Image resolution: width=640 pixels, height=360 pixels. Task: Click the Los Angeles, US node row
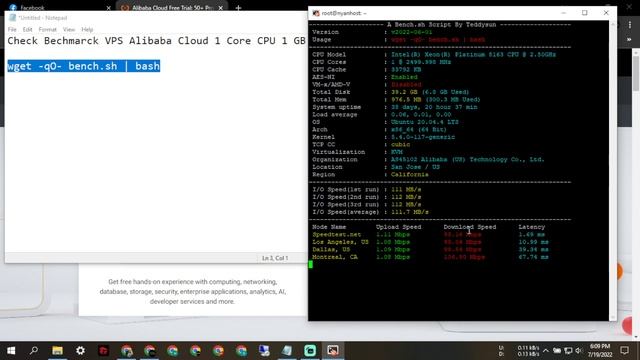431,242
